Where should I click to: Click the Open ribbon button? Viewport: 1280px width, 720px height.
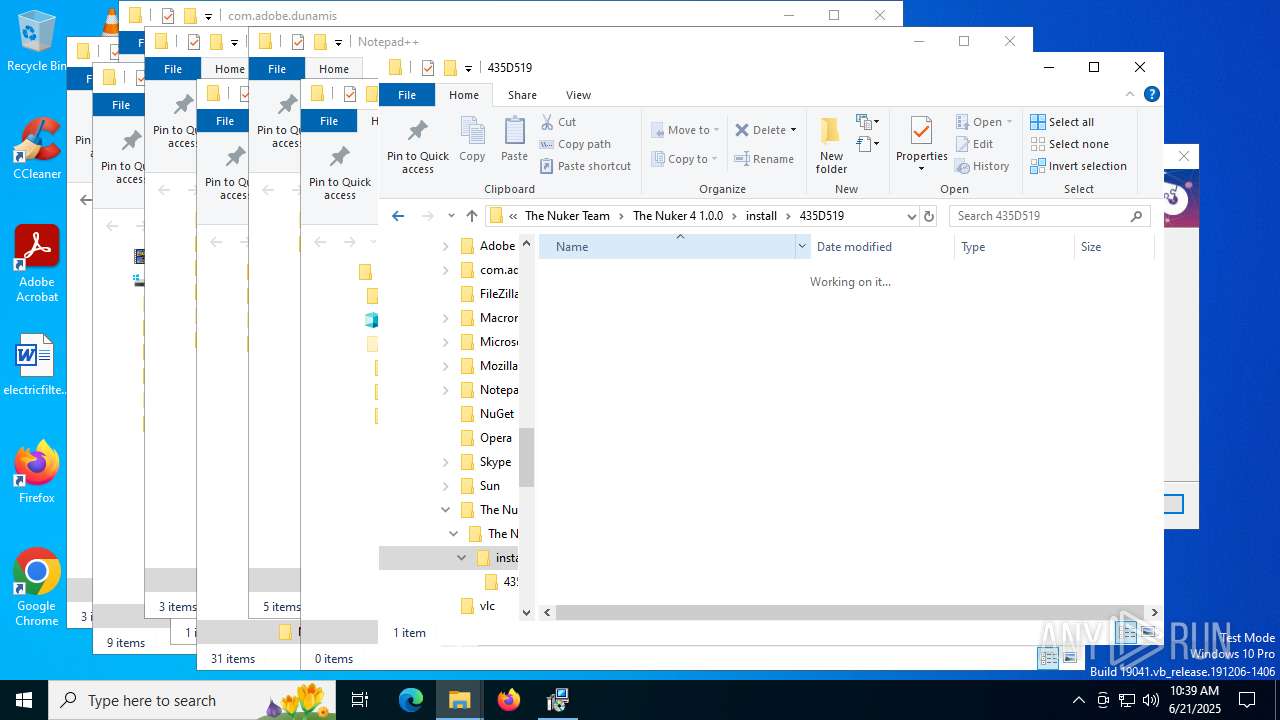(984, 122)
